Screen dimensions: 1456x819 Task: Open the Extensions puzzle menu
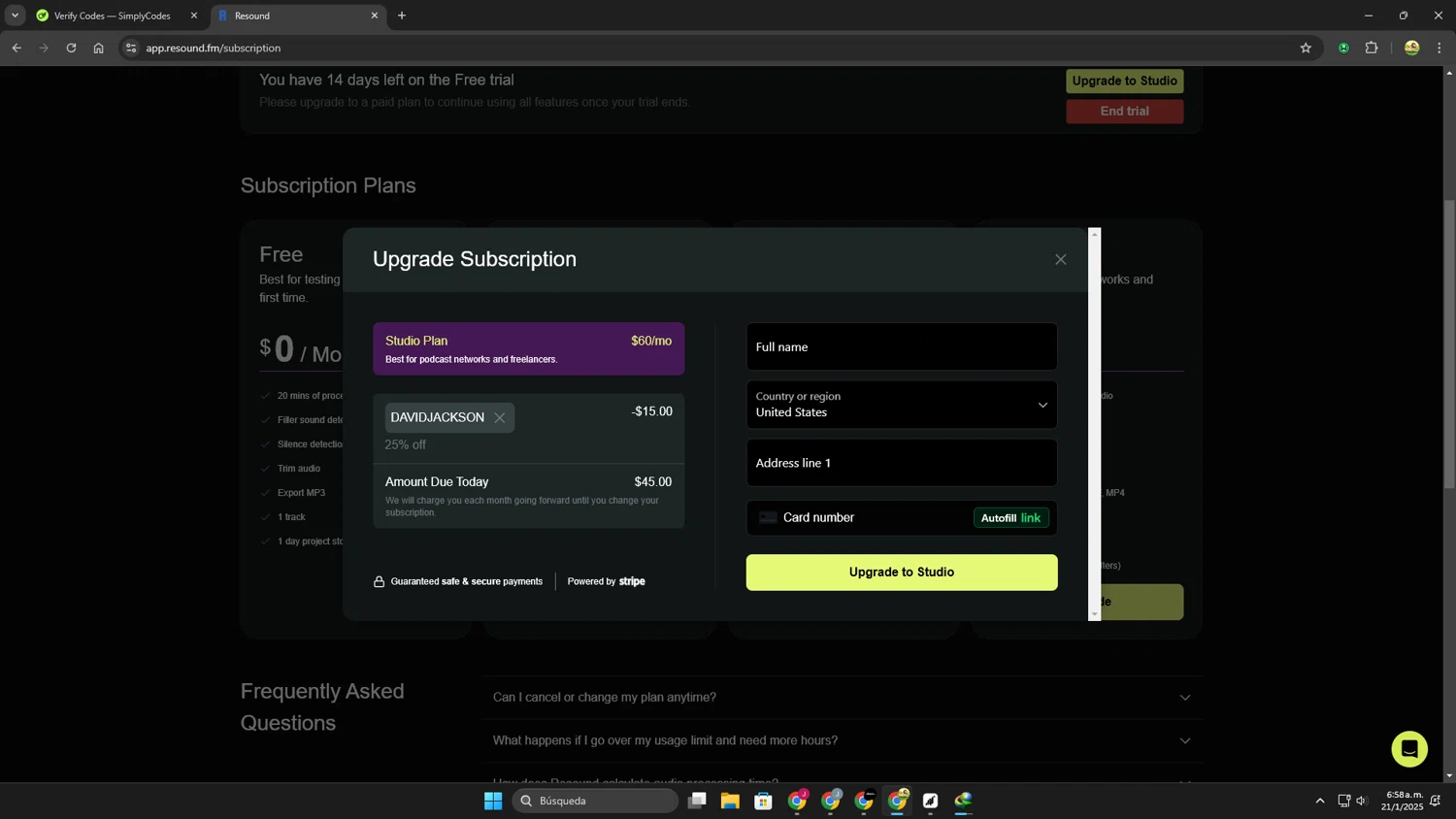pos(1372,48)
